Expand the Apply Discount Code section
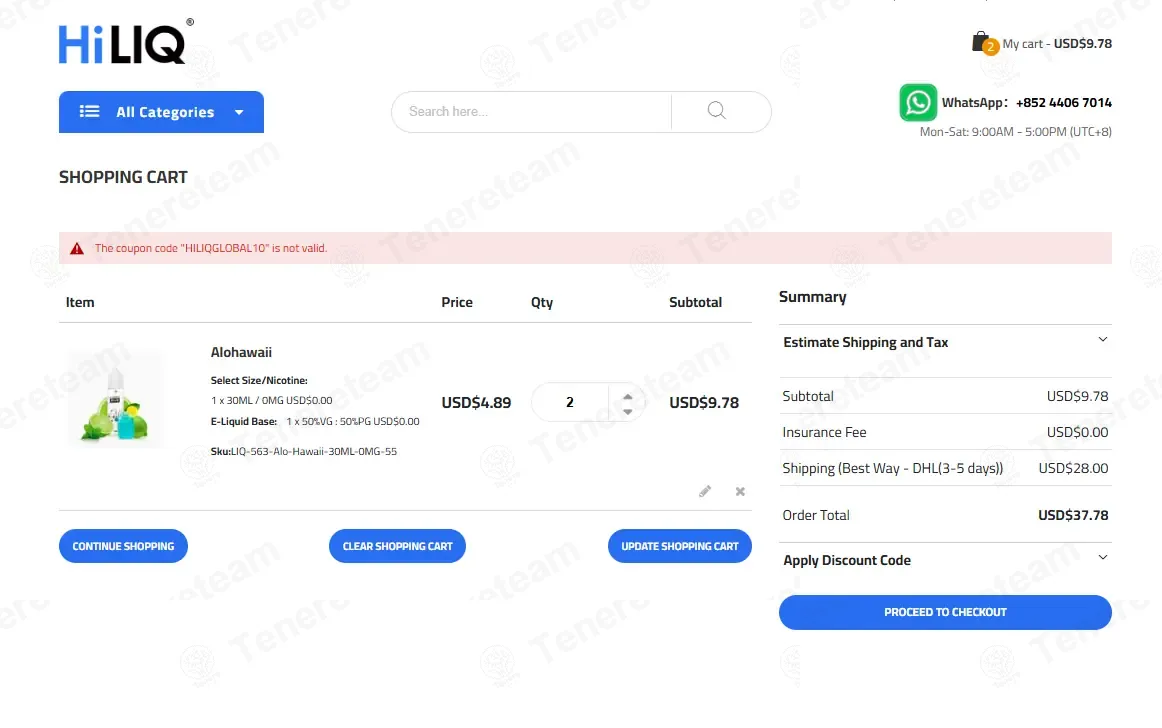Image resolution: width=1162 pixels, height=728 pixels. point(945,560)
